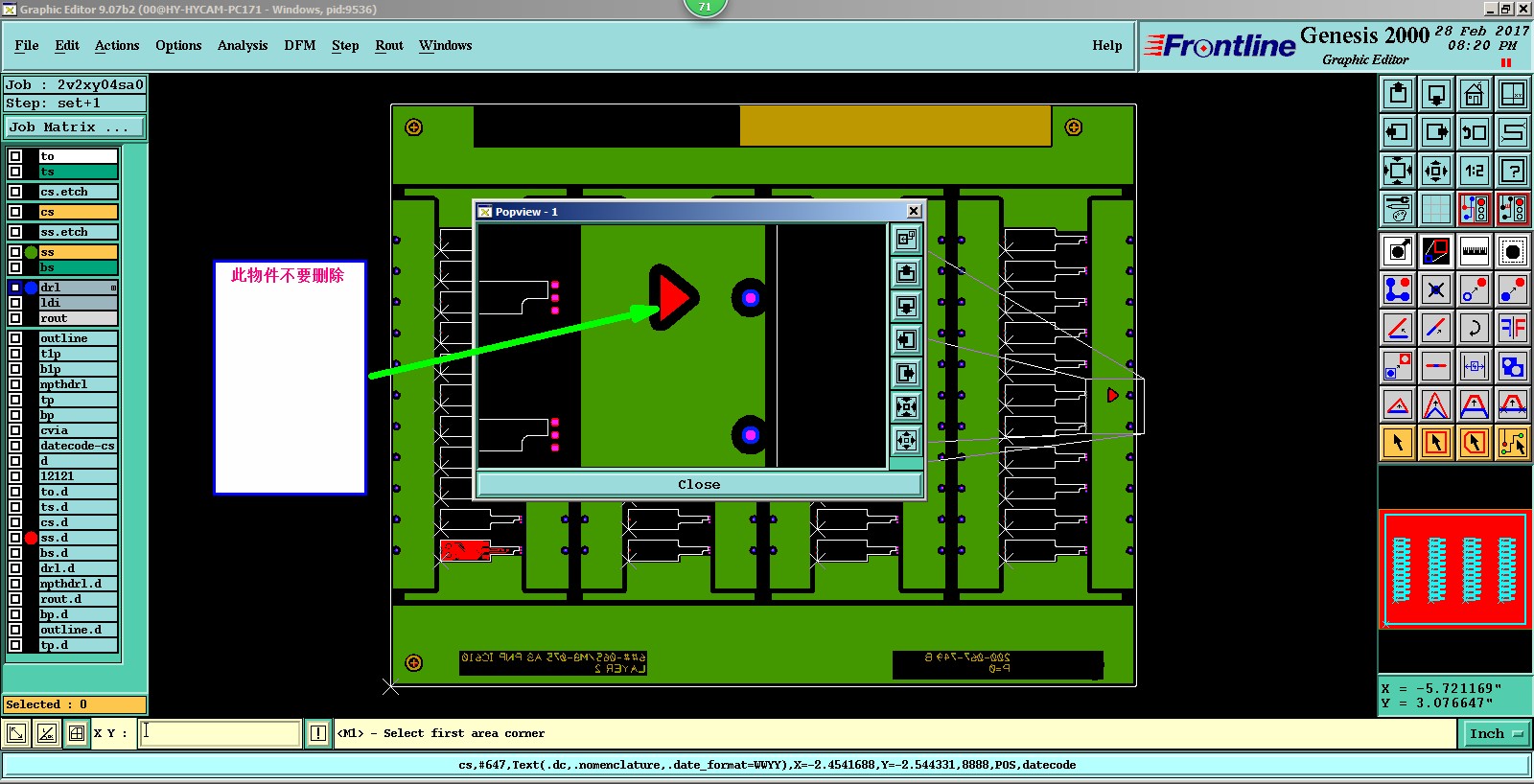Toggle the checkbox for layer drl

click(x=15, y=288)
